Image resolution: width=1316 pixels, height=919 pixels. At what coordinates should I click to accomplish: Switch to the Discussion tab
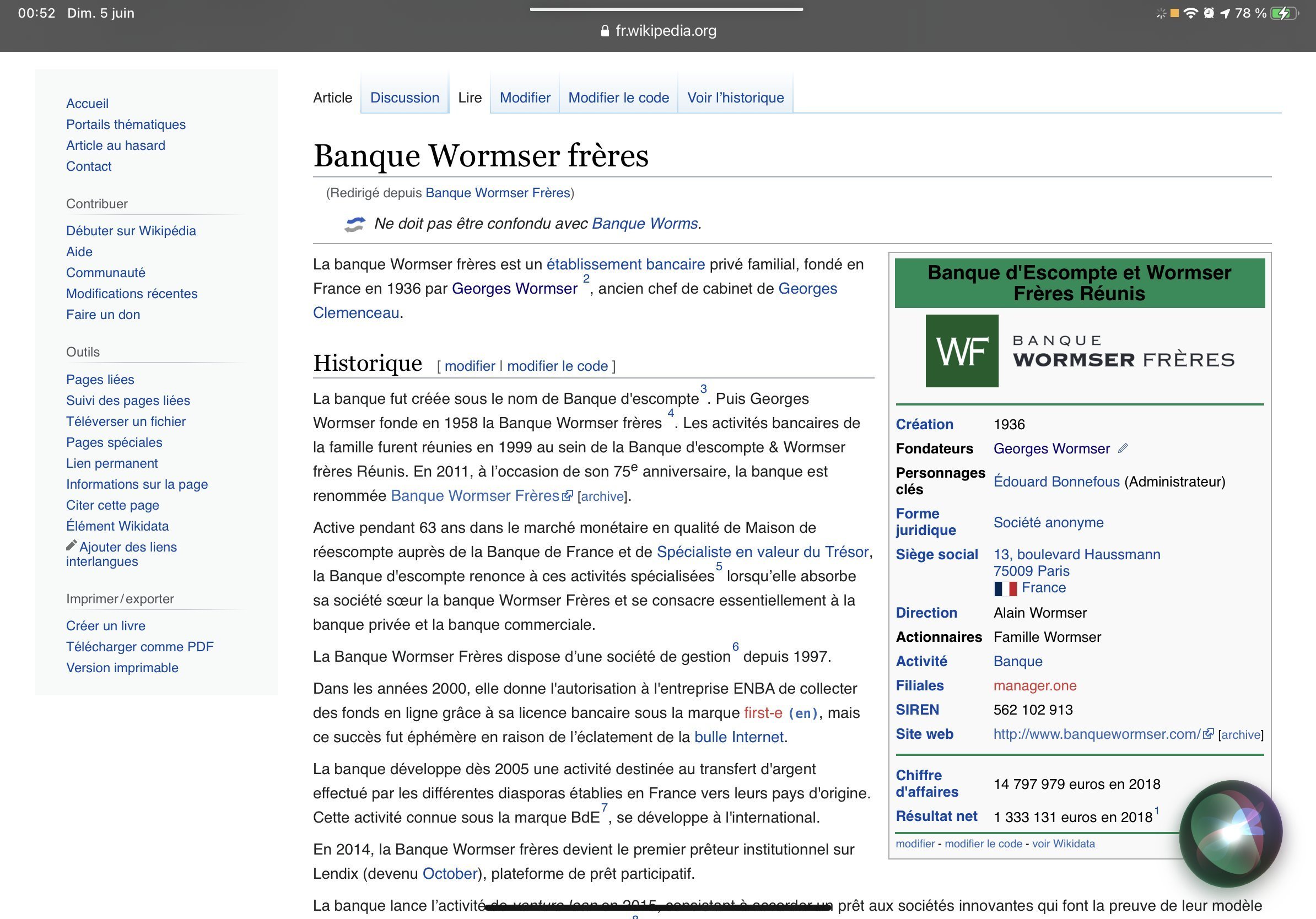tap(404, 98)
